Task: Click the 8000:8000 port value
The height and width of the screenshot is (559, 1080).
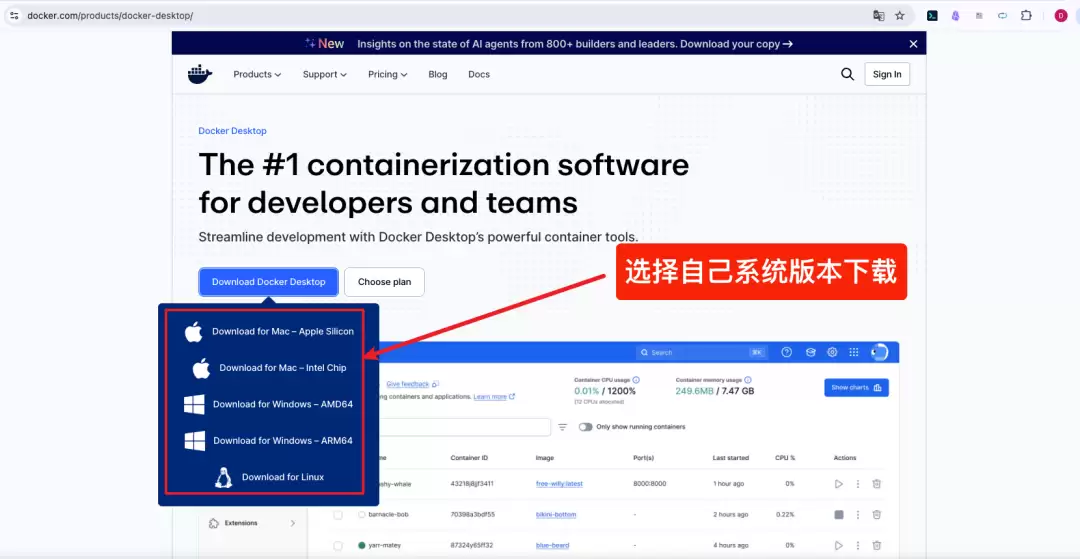Action: (650, 484)
